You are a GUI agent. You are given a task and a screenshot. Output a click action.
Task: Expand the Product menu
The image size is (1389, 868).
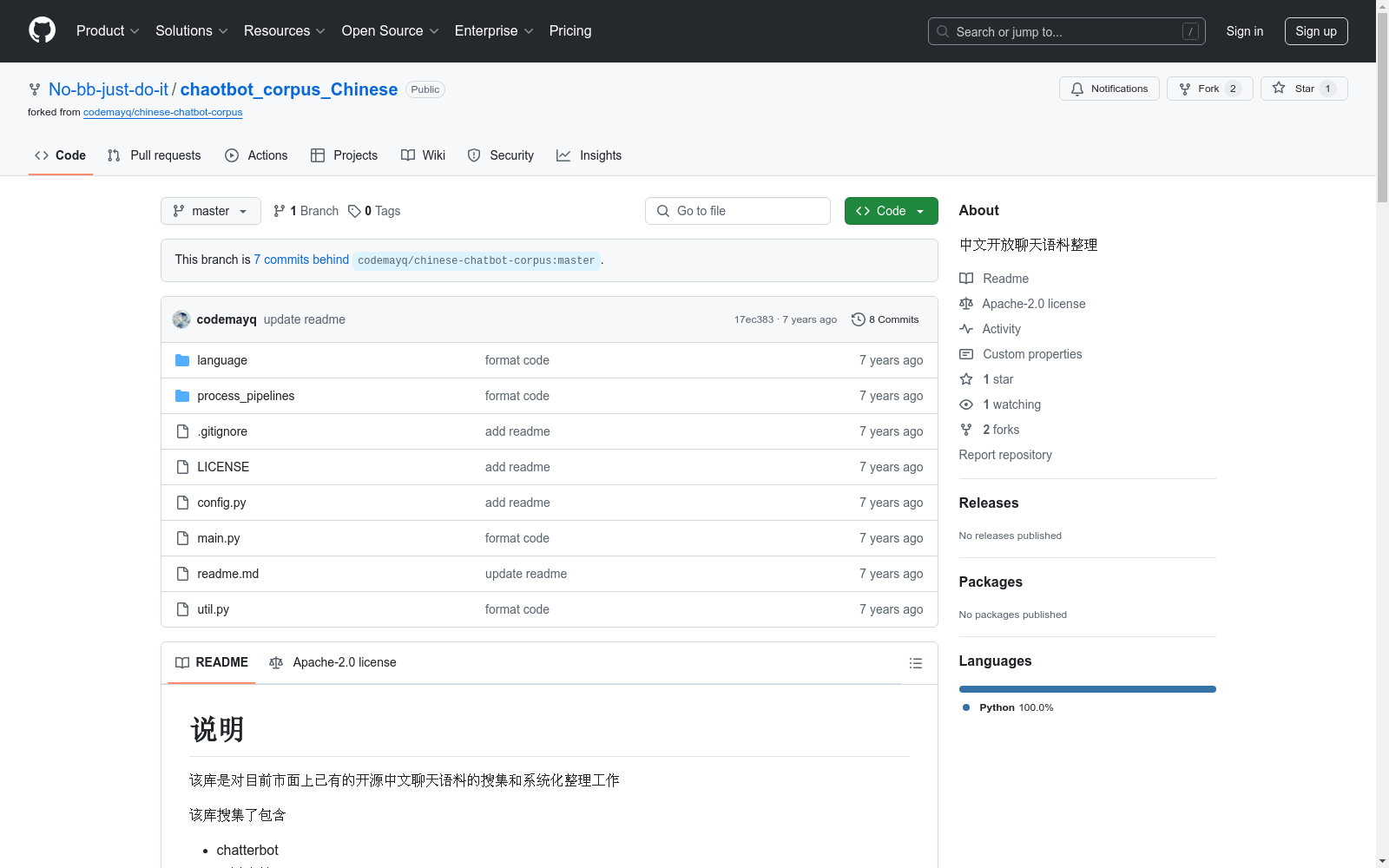[108, 31]
